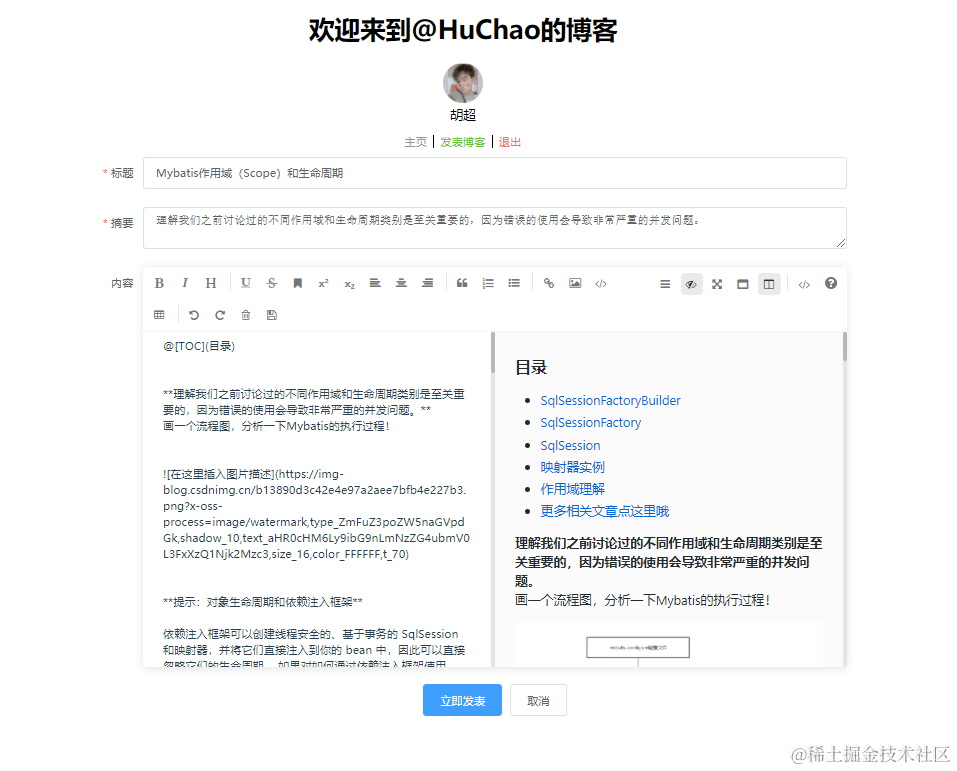Toggle split-column editing view
The width and height of the screenshot is (957, 771).
(769, 284)
